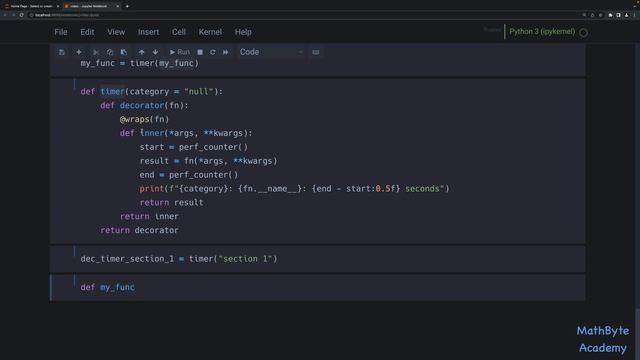Click the return decorator line
The height and width of the screenshot is (360, 640).
point(140,230)
